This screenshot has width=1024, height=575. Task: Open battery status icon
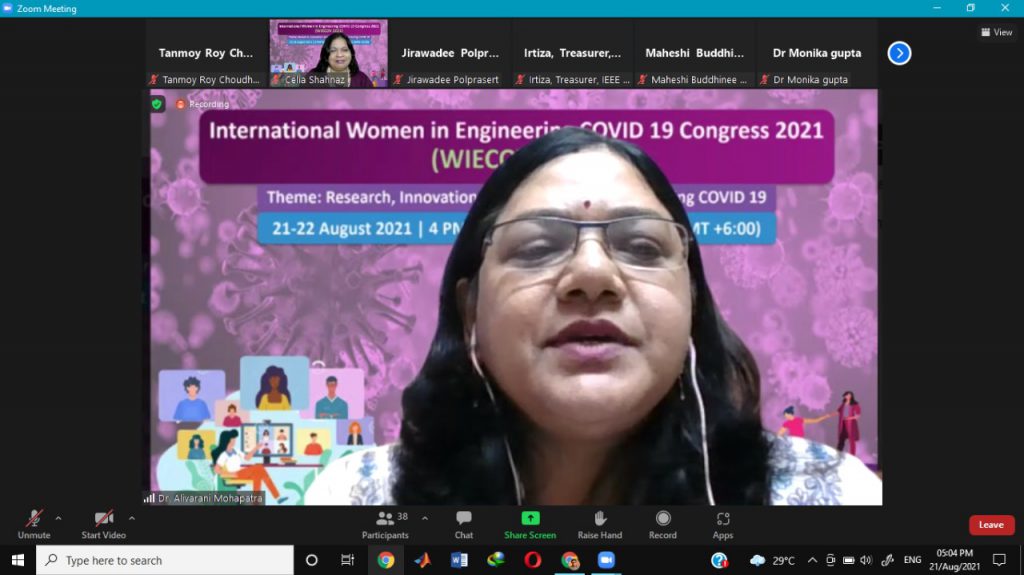[x=848, y=560]
